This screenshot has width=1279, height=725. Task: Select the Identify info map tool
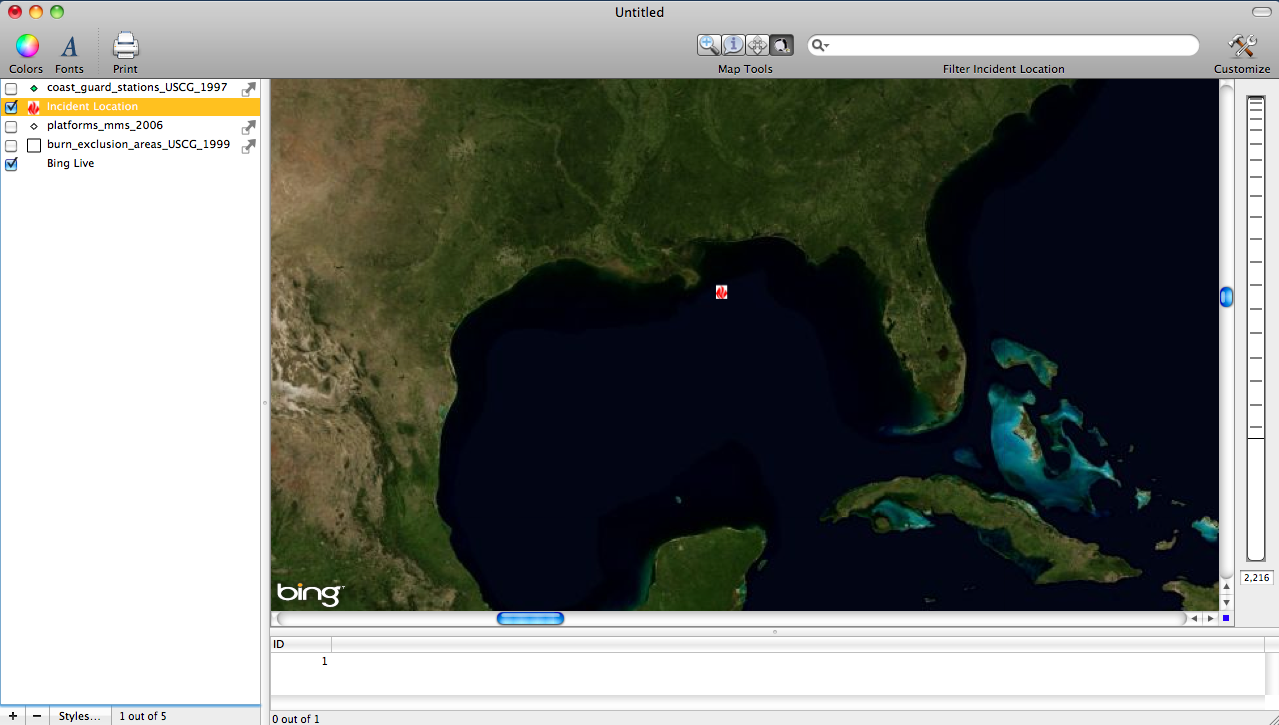pos(733,45)
